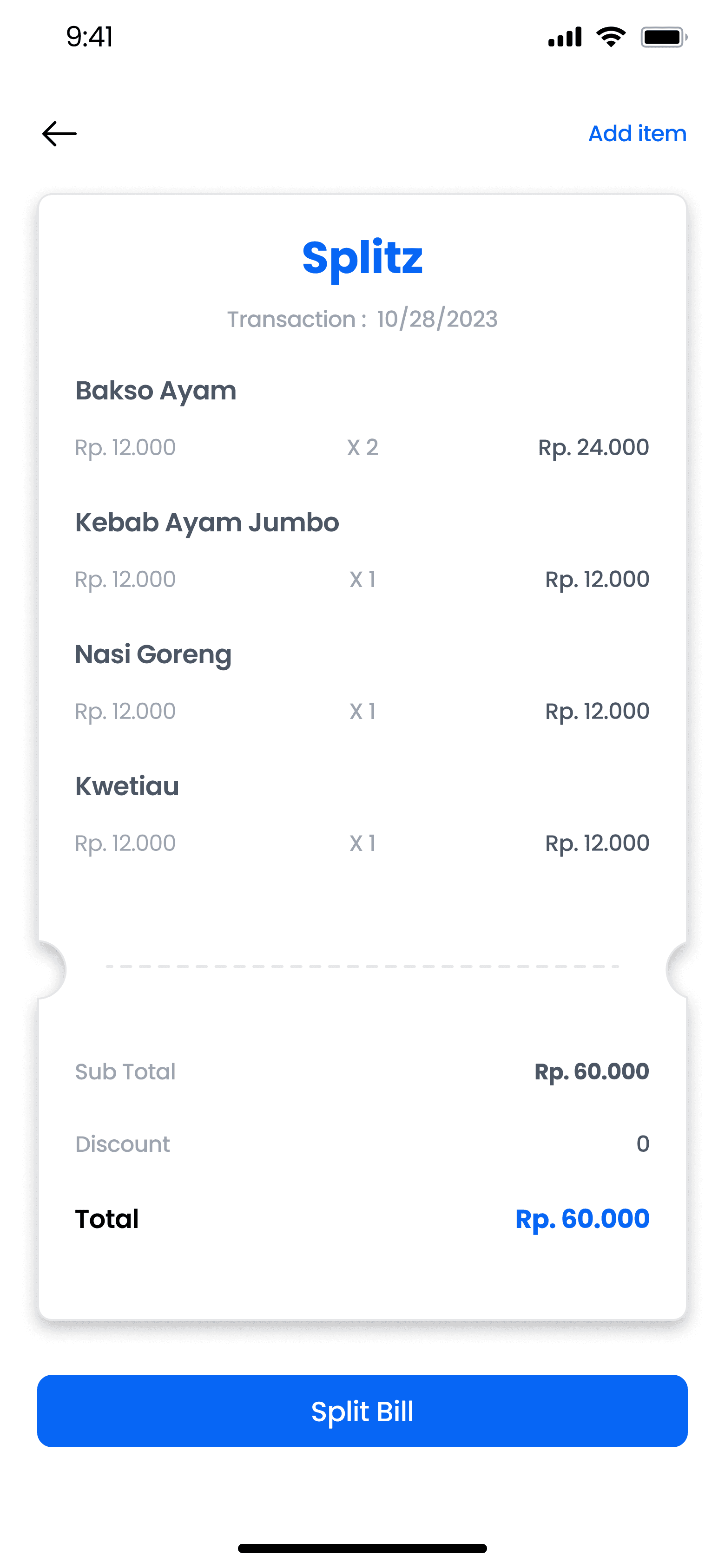725x1568 pixels.
Task: Tap the Rp. 24.000 item total
Action: click(593, 448)
